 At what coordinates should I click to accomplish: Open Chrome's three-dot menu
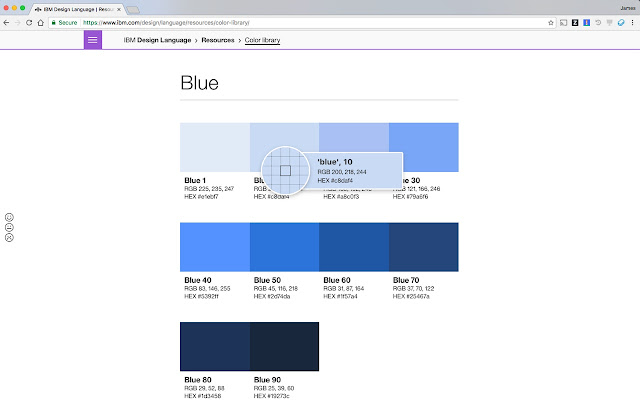tap(632, 23)
